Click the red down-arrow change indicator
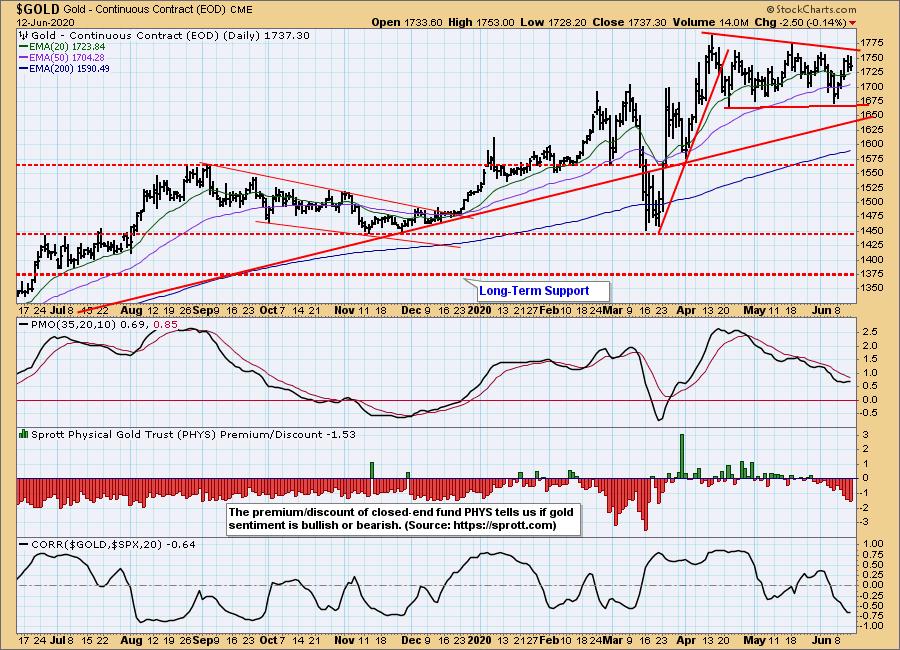The width and height of the screenshot is (900, 650). point(852,23)
